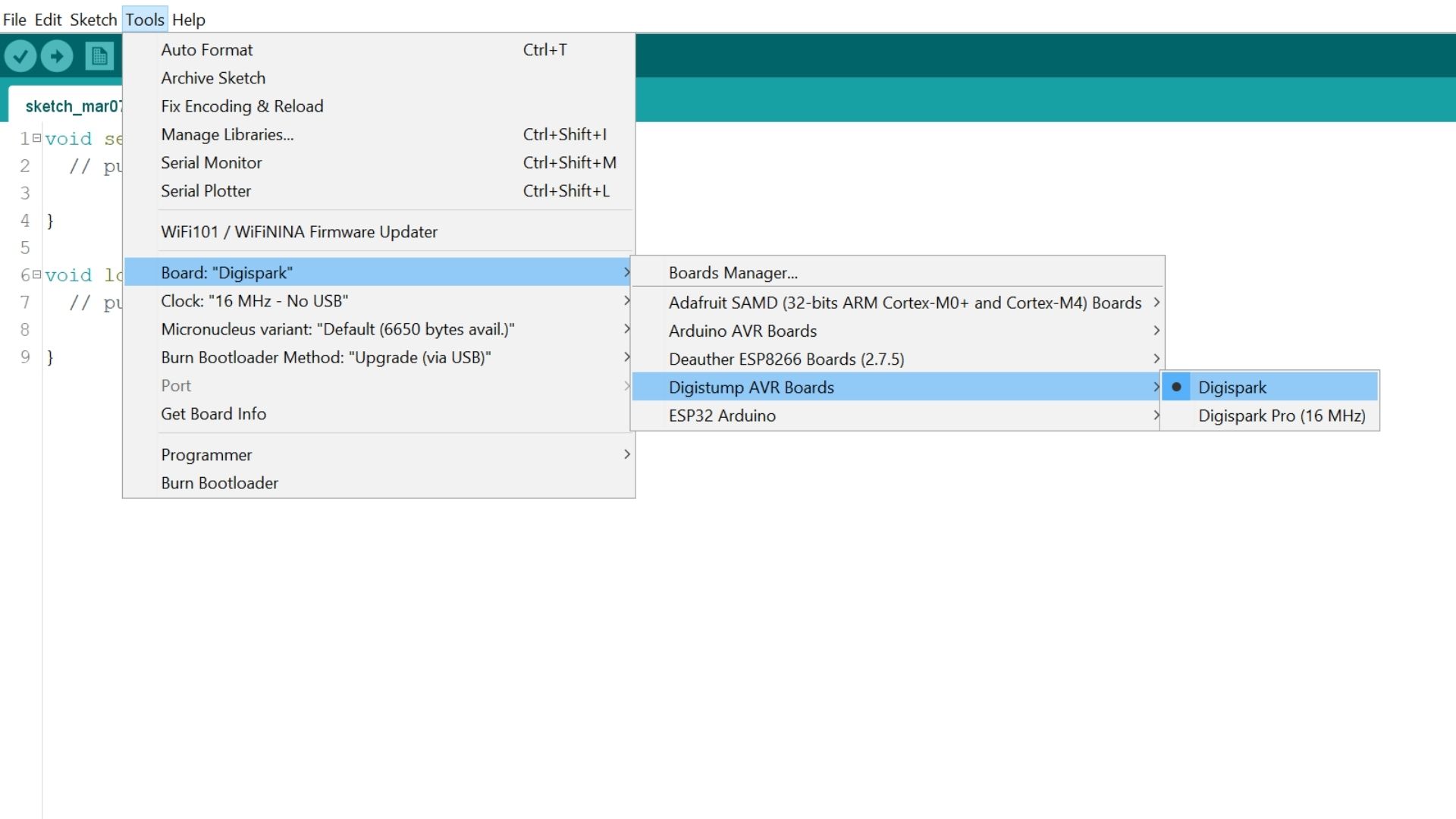Click the Ctrl+Shift+M shortcut label
The image size is (1456, 819).
570,163
